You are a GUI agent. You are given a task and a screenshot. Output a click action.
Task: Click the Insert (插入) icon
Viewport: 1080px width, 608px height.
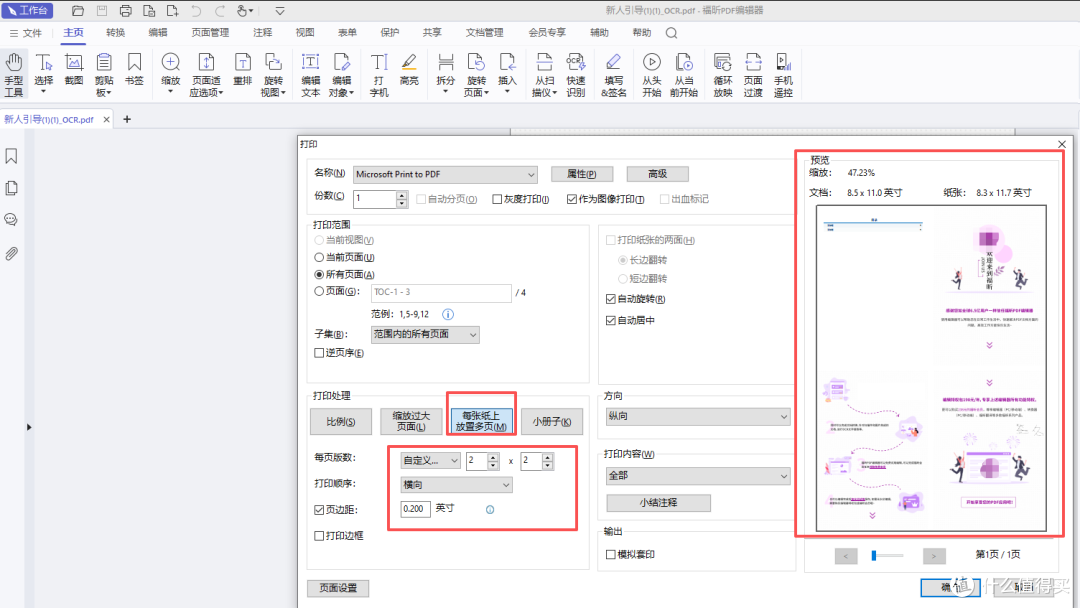(x=507, y=74)
